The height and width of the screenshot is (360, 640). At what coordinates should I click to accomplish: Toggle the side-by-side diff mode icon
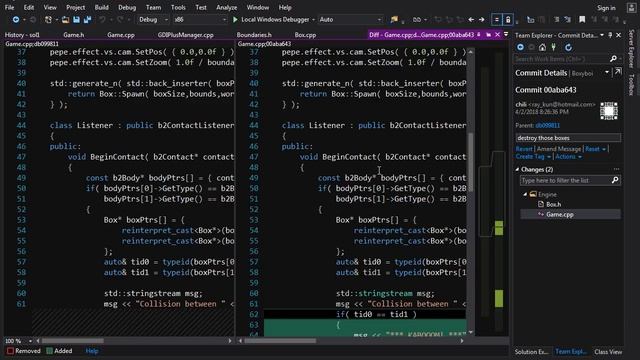point(496,20)
